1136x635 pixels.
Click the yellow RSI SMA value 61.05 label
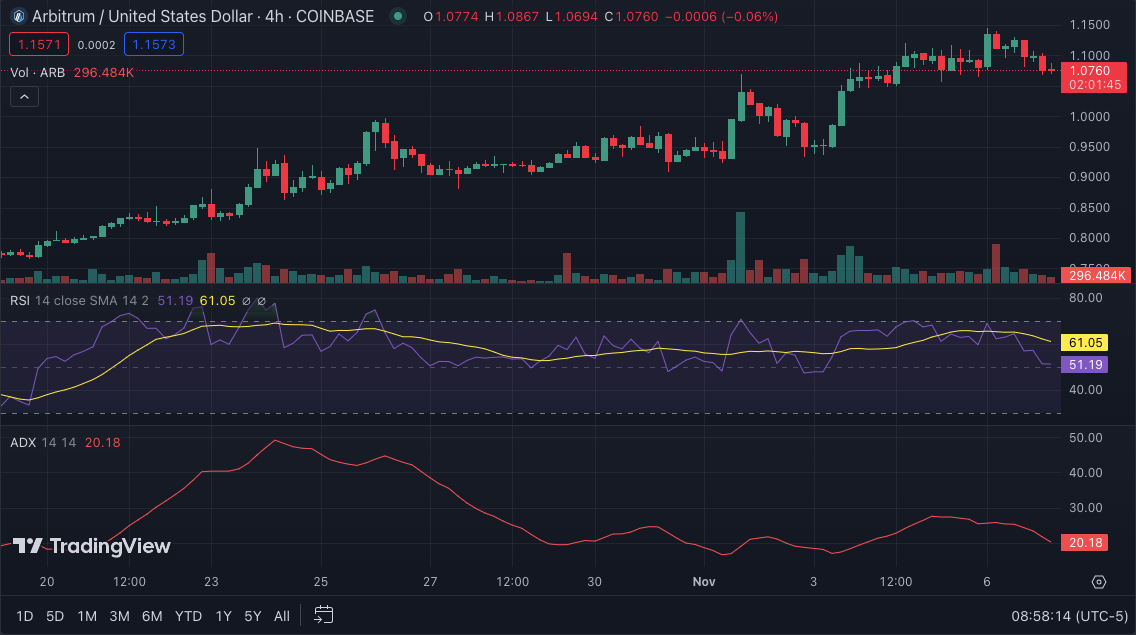(x=1085, y=342)
